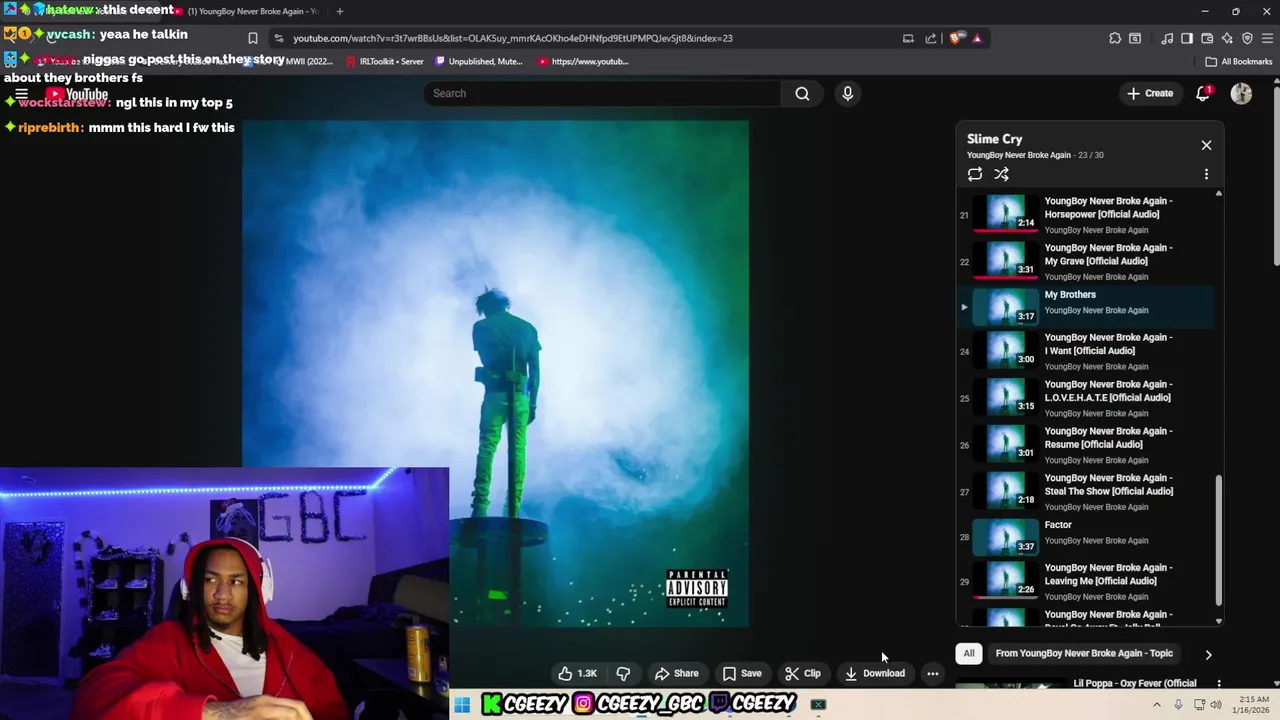
Task: Toggle shuffle playlist
Action: (x=1001, y=174)
